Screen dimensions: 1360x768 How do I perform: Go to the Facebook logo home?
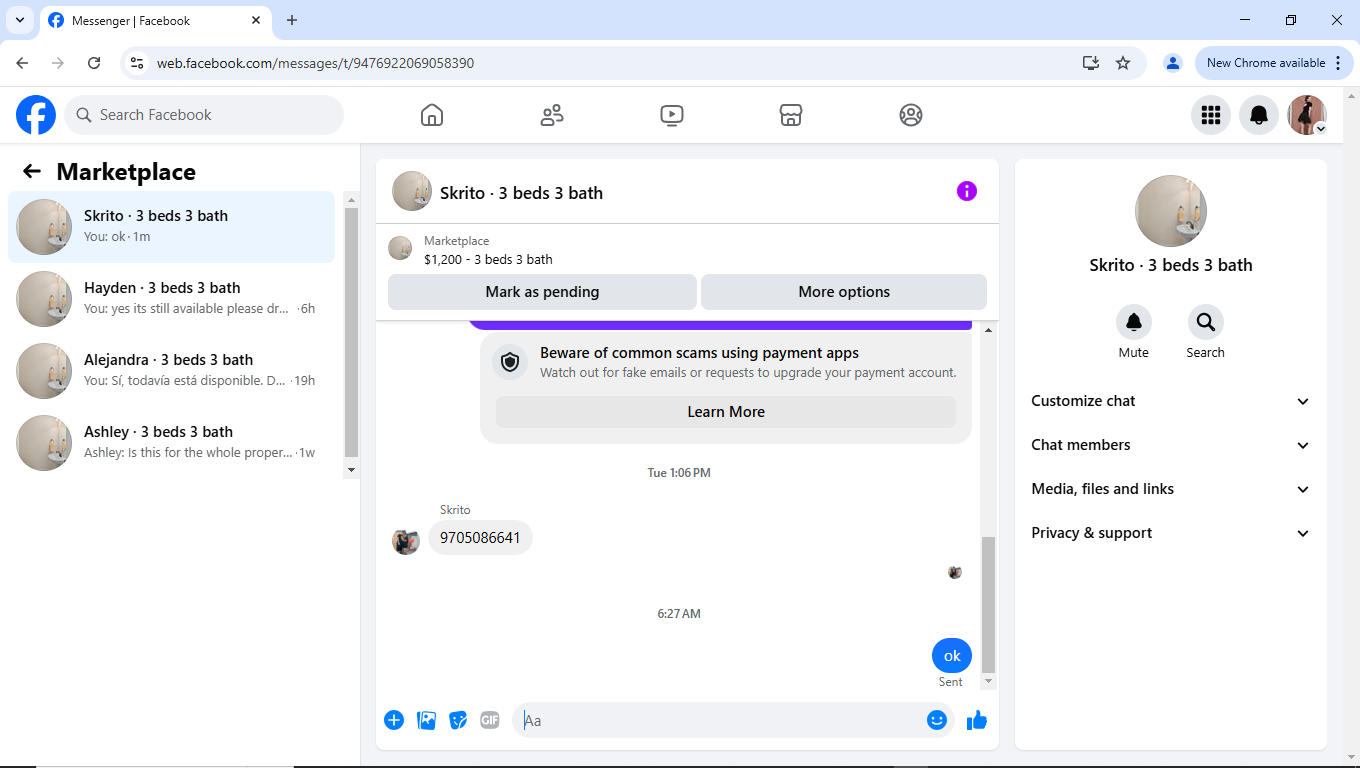(36, 115)
